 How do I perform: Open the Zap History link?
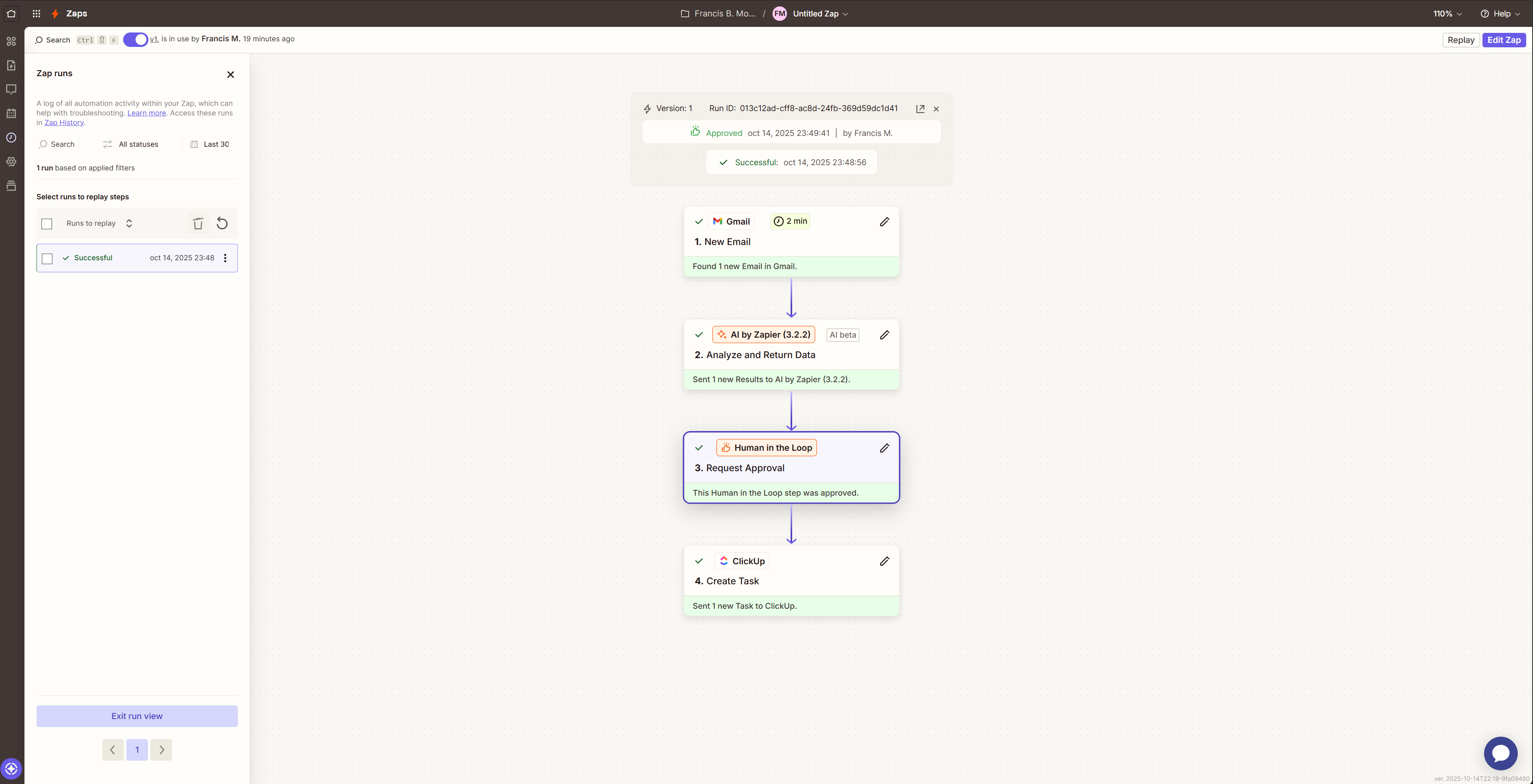(64, 123)
